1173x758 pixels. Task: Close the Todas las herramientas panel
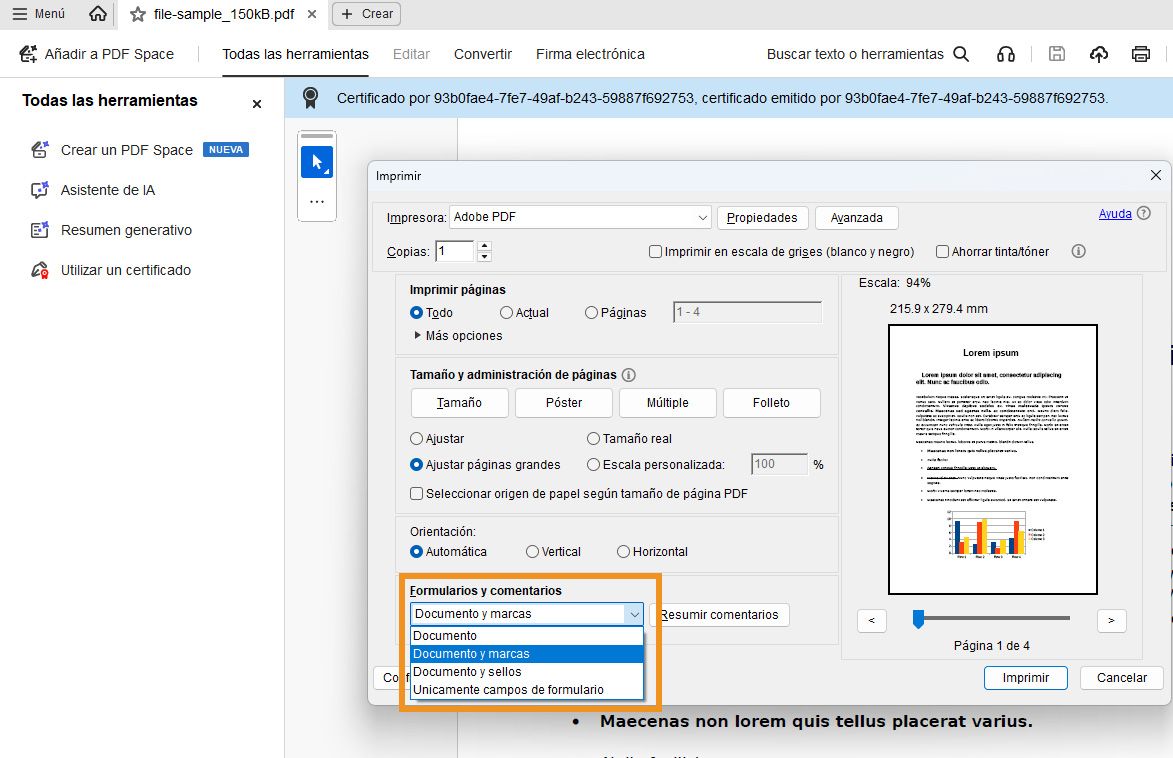(257, 104)
